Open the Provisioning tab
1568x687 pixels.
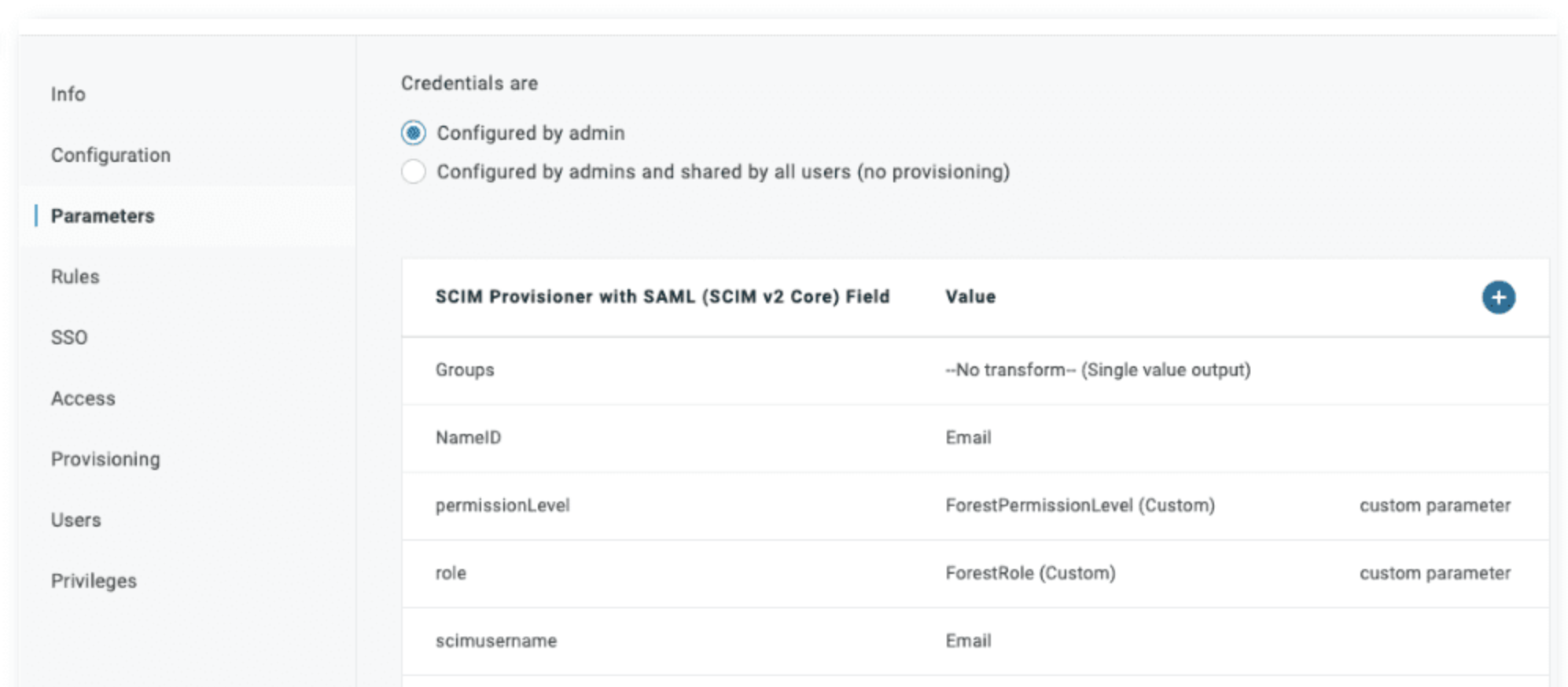click(x=105, y=459)
